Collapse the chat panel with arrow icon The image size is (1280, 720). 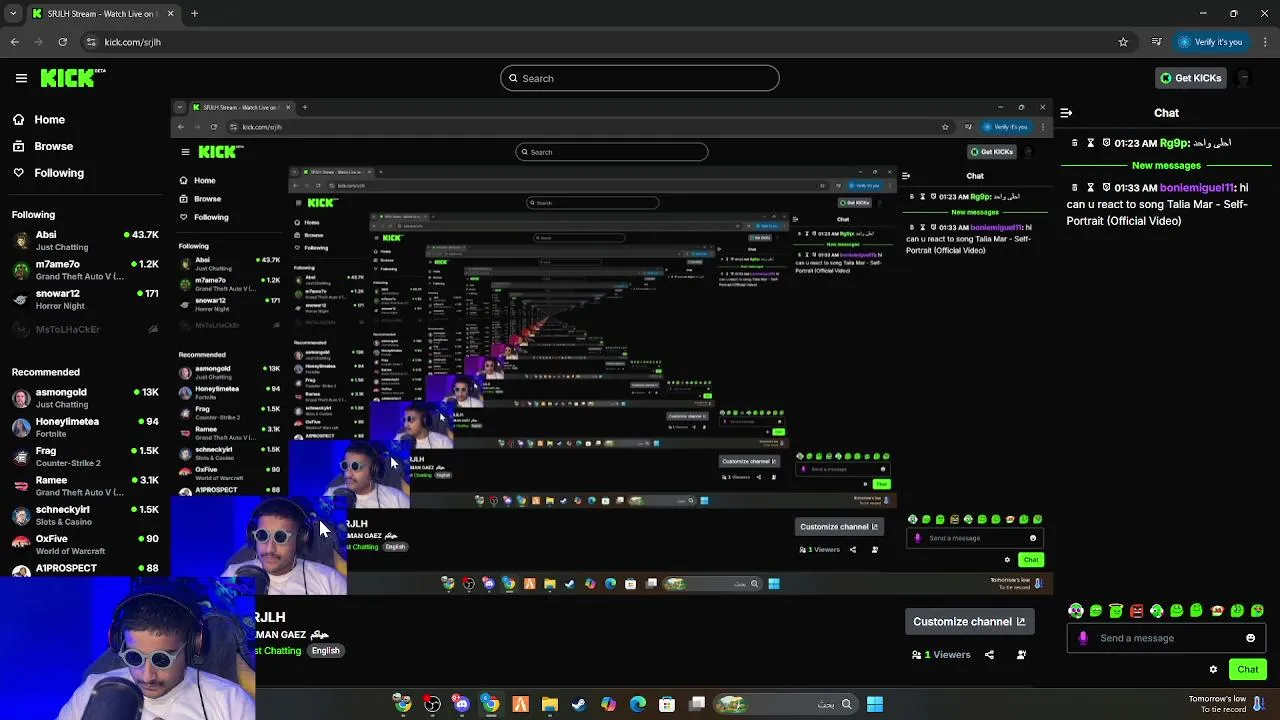[1066, 113]
